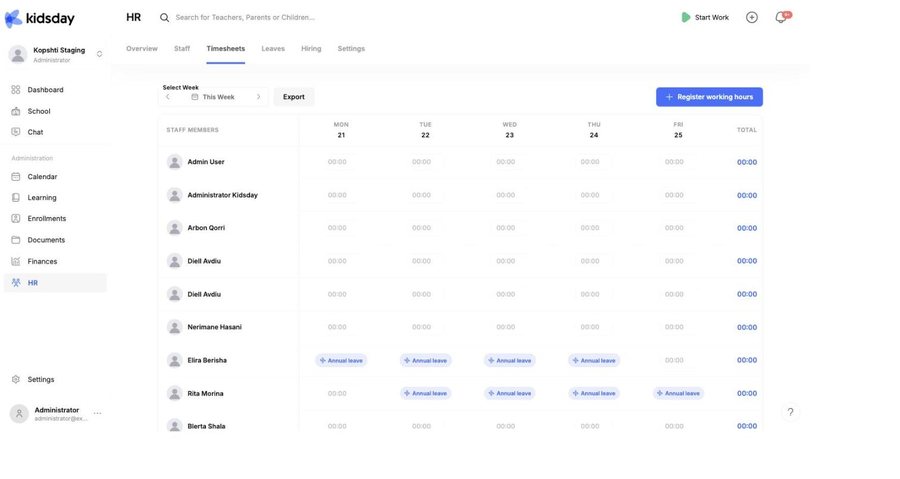The image size is (900, 479).
Task: Open the help question mark button
Action: [x=790, y=412]
